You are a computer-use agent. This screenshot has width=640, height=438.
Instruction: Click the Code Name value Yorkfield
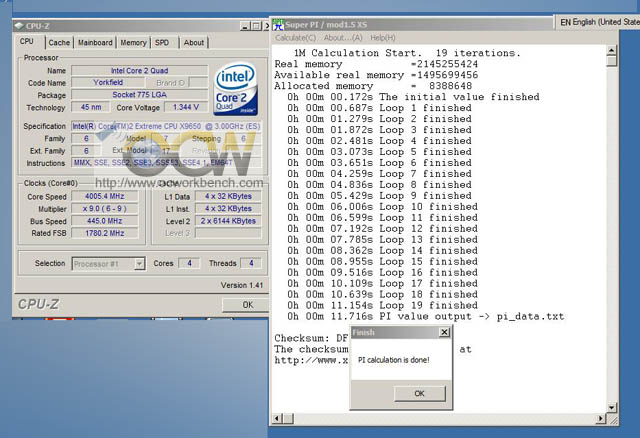pos(108,82)
